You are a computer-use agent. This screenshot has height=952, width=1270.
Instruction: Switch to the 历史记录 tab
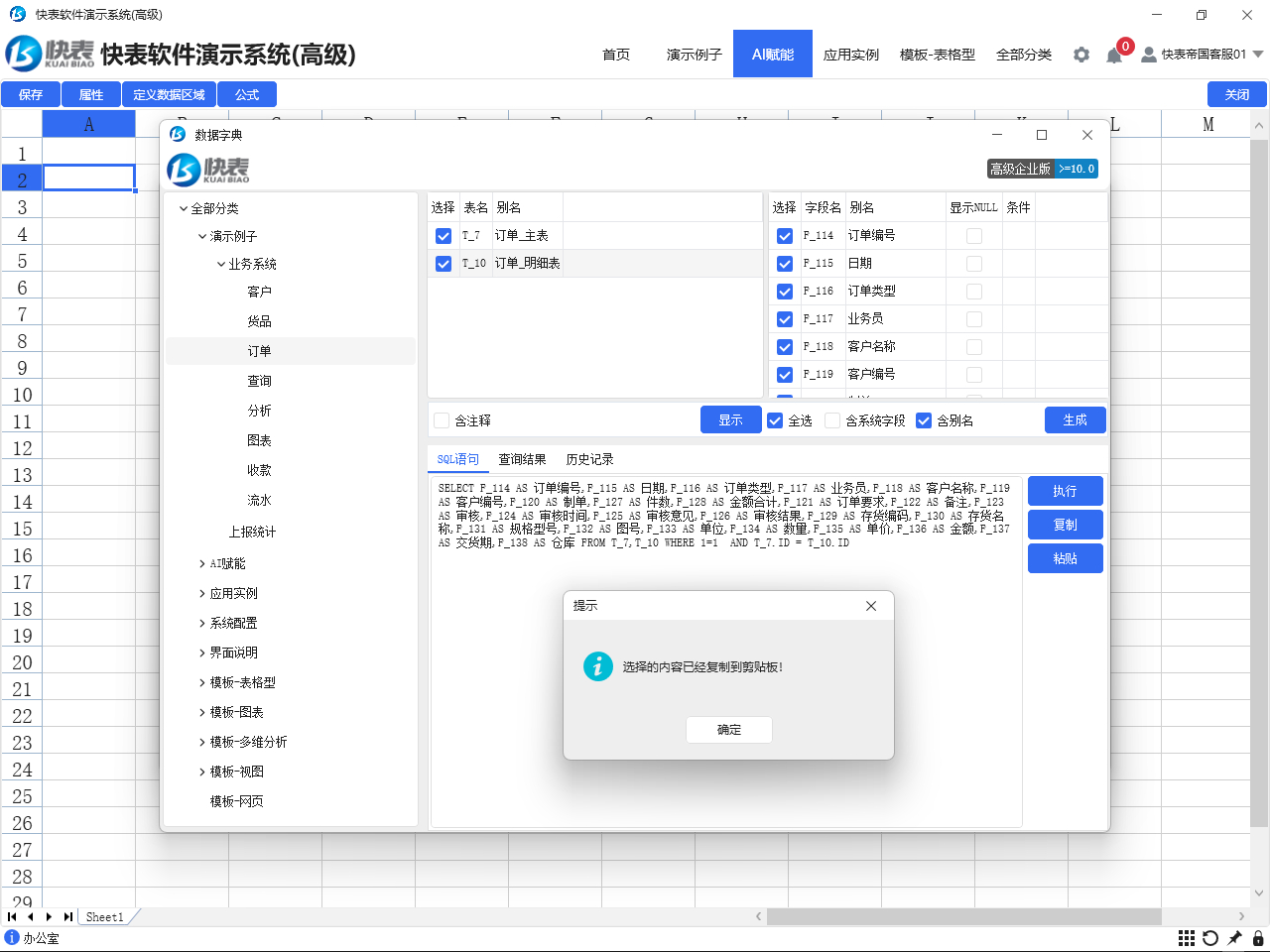[x=589, y=459]
